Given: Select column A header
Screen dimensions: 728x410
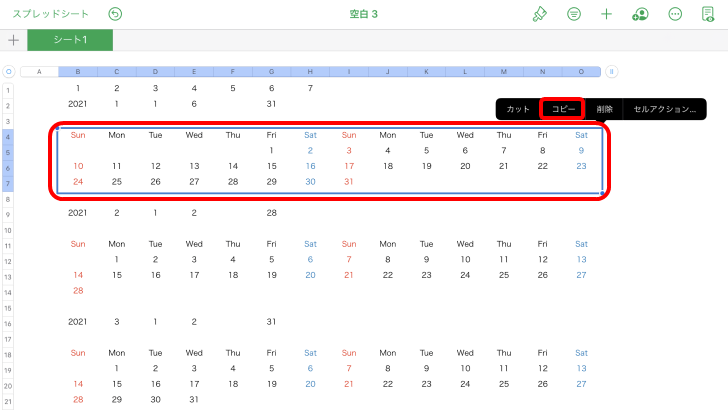Looking at the screenshot, I should (39, 72).
